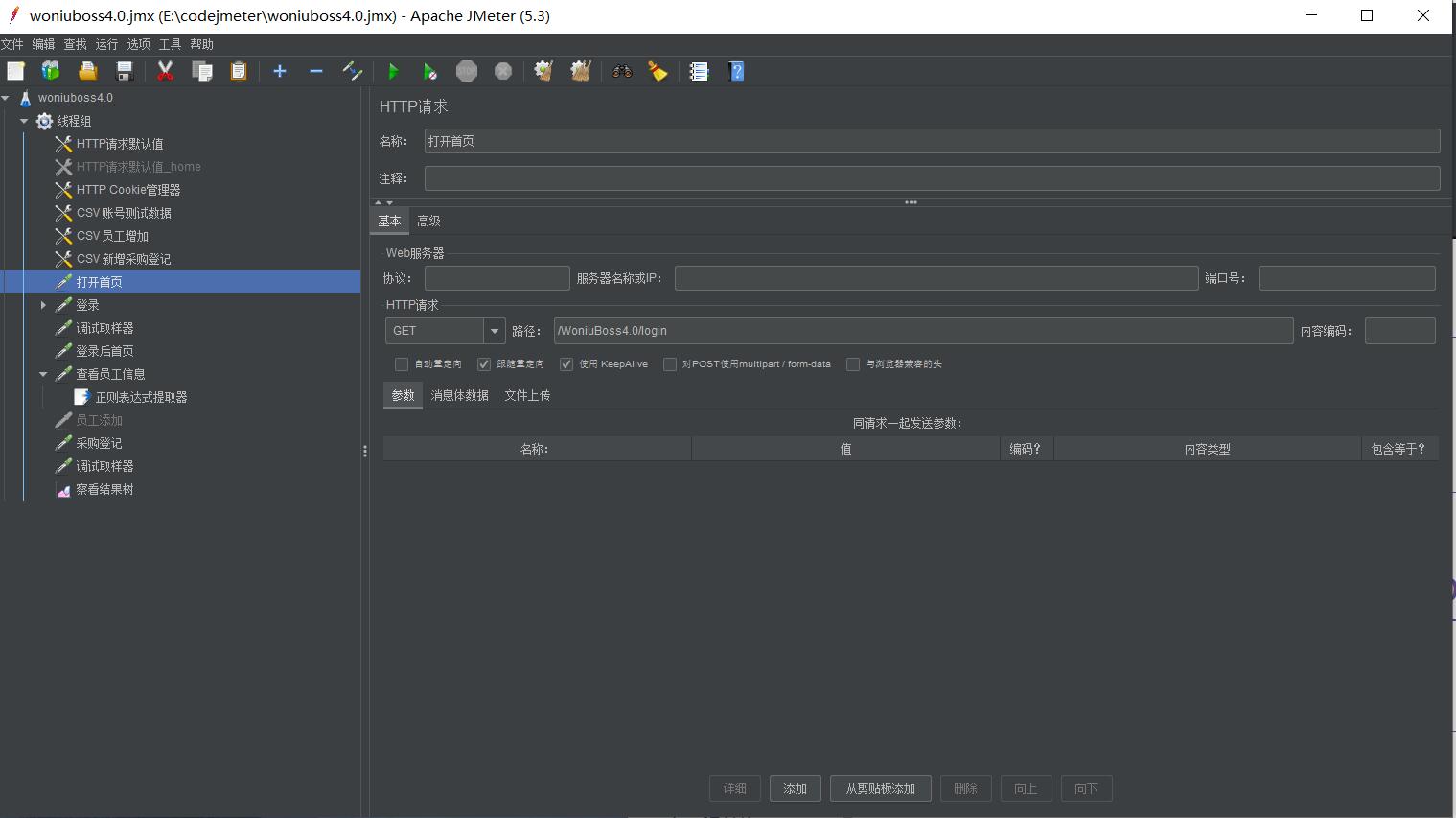Image resolution: width=1456 pixels, height=818 pixels.
Task: Toggle 自动重定向 checkbox
Action: (402, 364)
